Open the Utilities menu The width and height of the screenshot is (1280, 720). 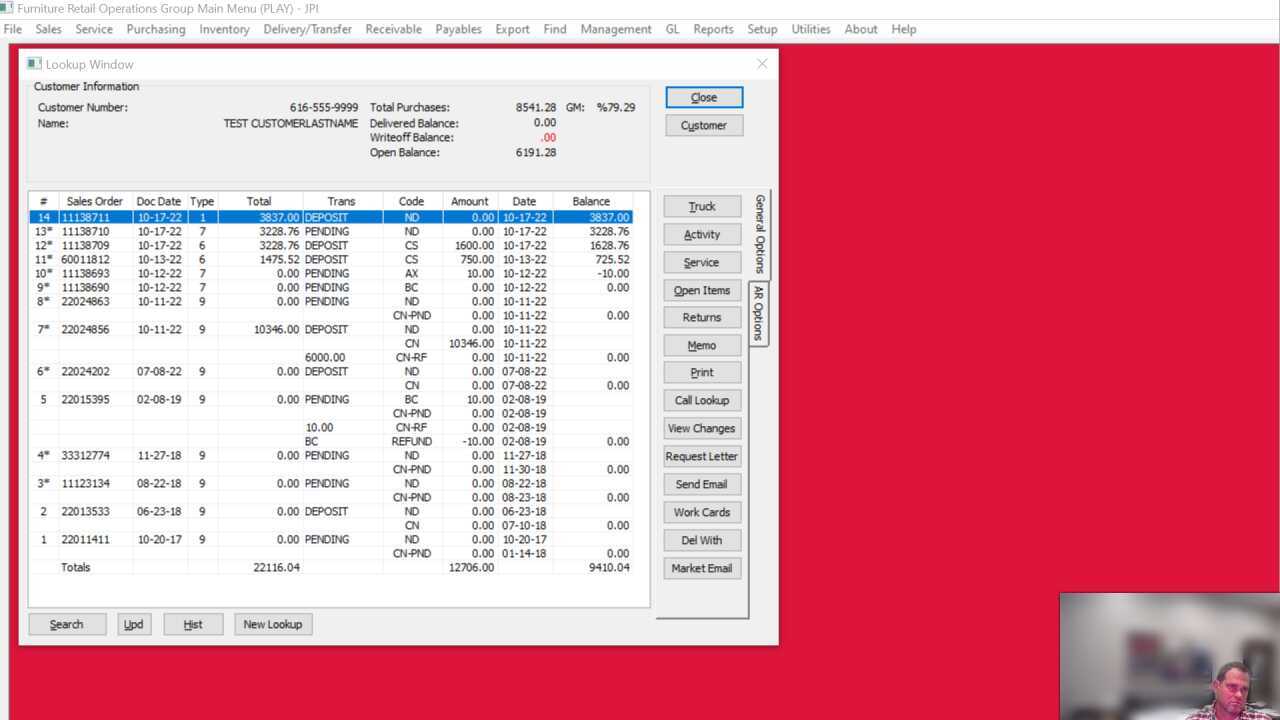810,29
